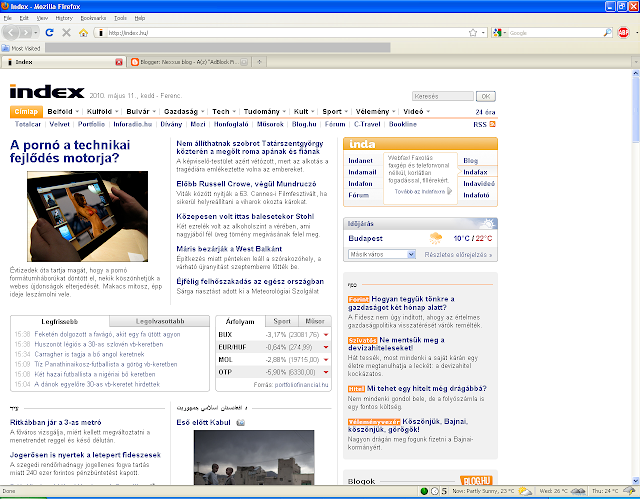The width and height of the screenshot is (640, 499).
Task: Bookmark the page with the star icon
Action: pyautogui.click(x=473, y=33)
